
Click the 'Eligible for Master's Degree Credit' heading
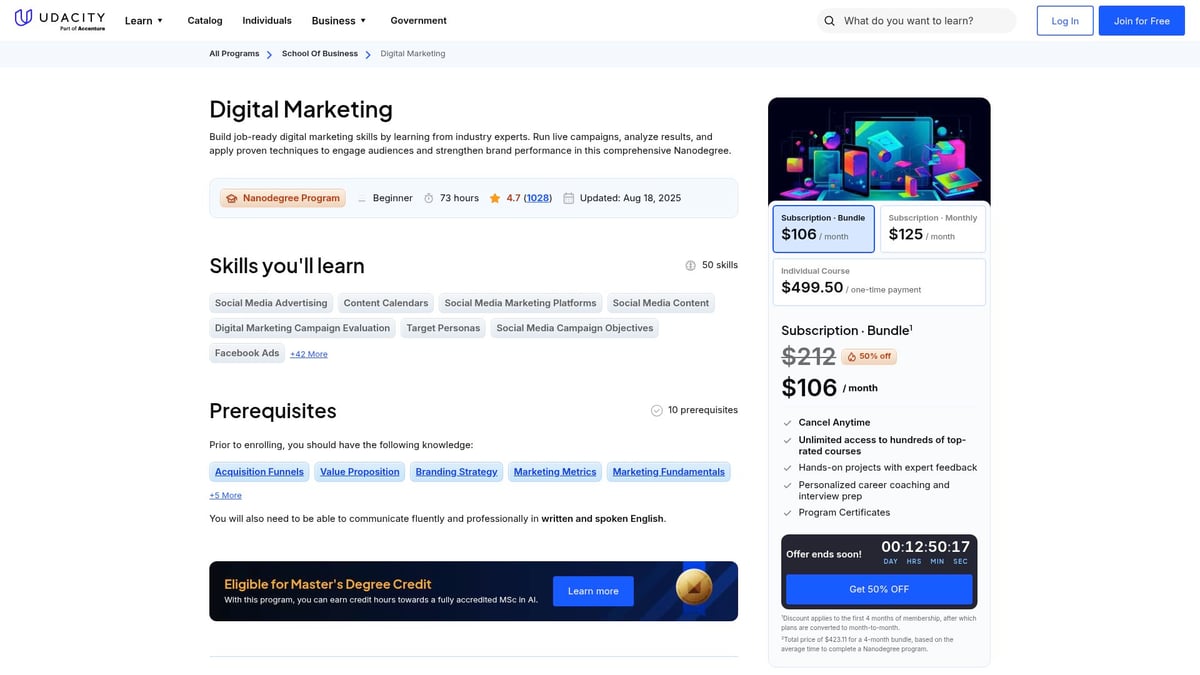tap(328, 584)
